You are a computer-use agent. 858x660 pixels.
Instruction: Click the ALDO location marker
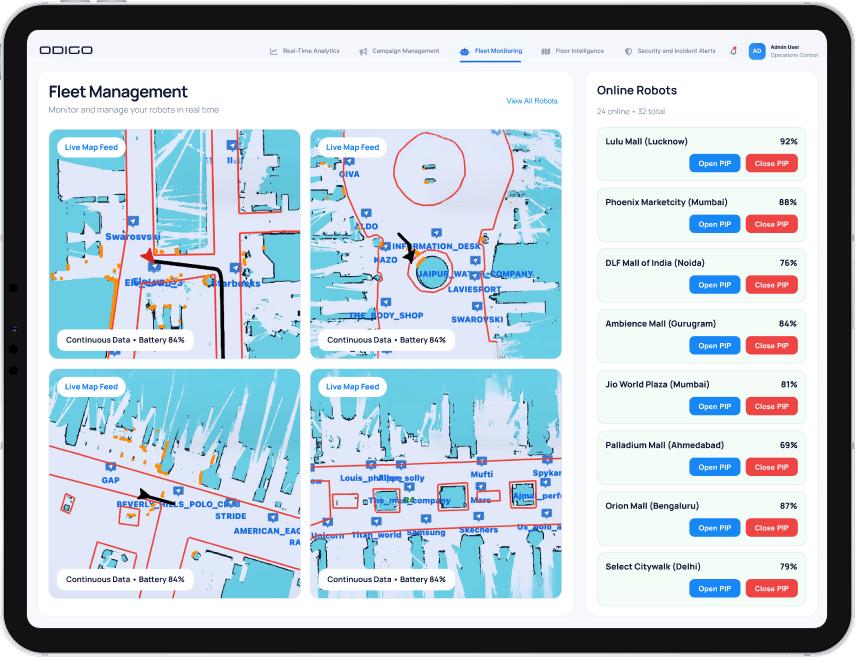point(367,213)
